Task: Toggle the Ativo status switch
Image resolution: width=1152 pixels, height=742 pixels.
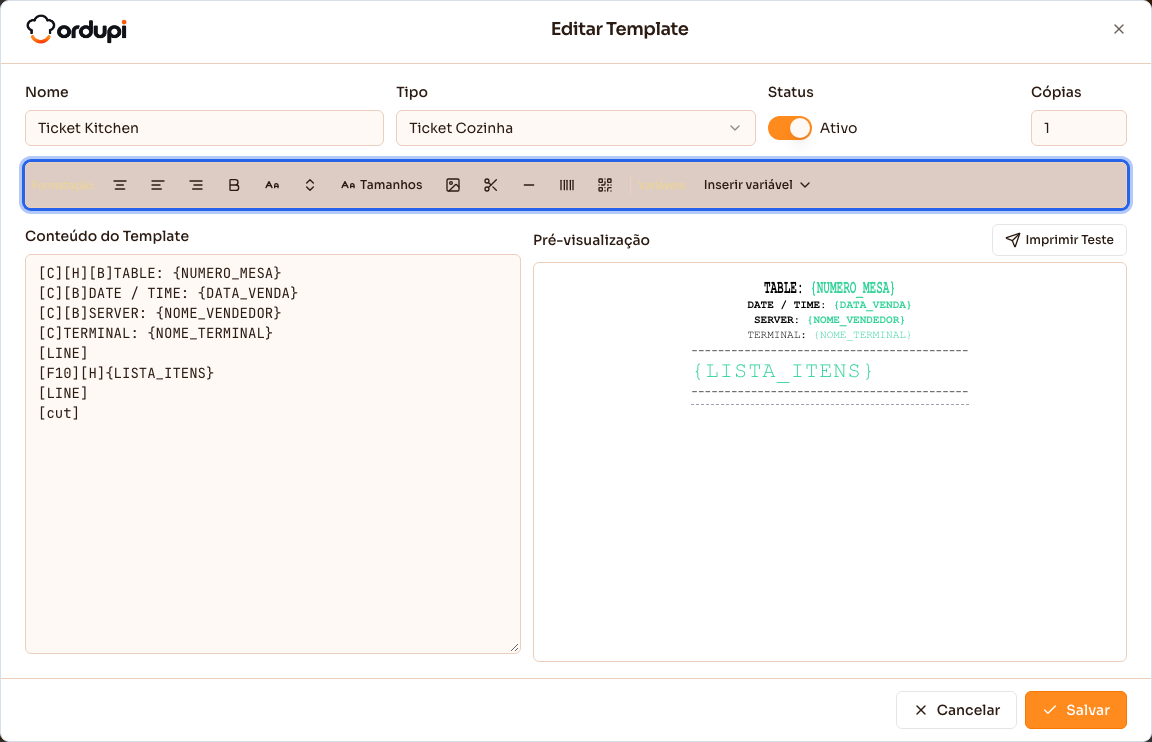Action: [790, 128]
